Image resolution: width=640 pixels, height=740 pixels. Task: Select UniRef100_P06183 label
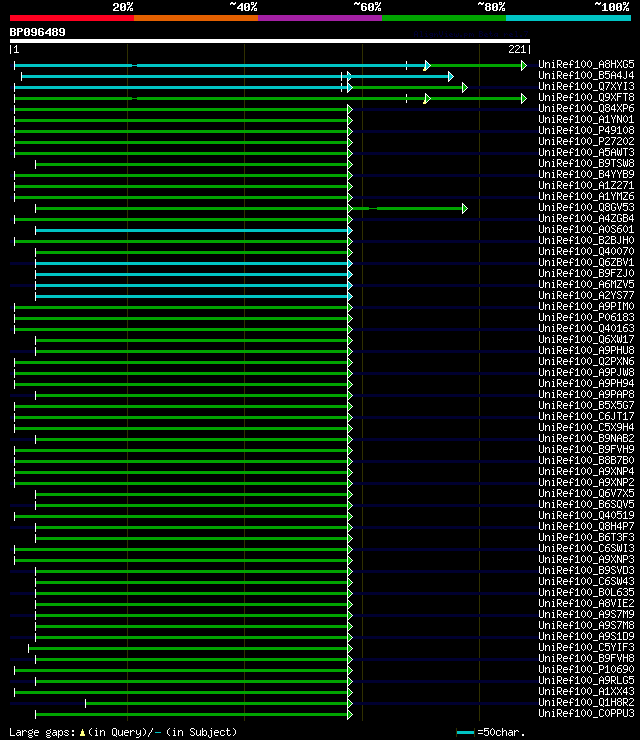(x=586, y=317)
